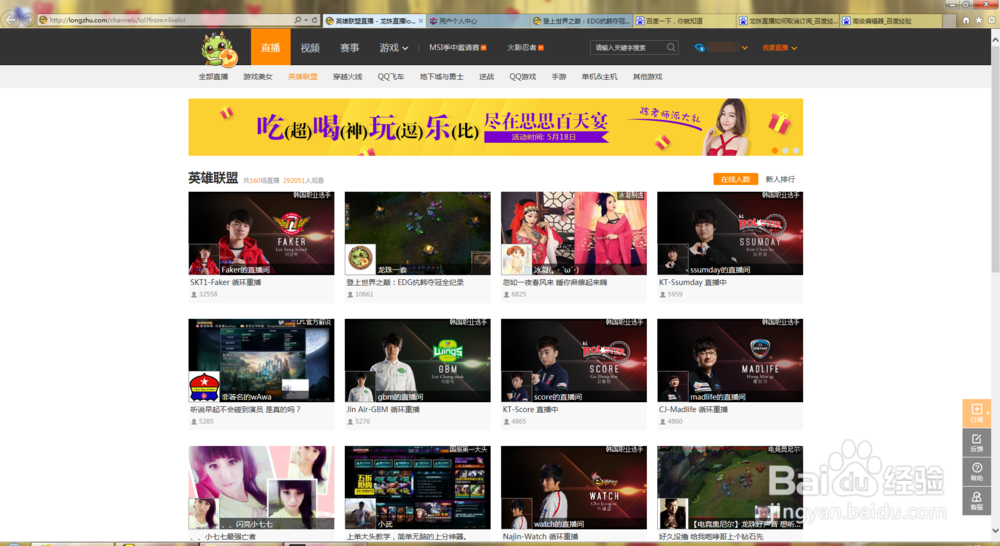The height and width of the screenshot is (546, 1000).
Task: Open the QQ飞车 category link
Action: 391,77
